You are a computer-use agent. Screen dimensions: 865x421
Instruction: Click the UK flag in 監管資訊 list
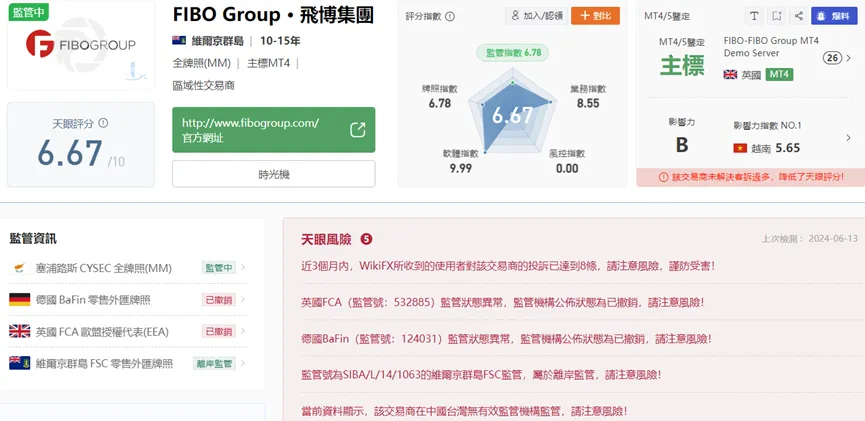[19, 331]
